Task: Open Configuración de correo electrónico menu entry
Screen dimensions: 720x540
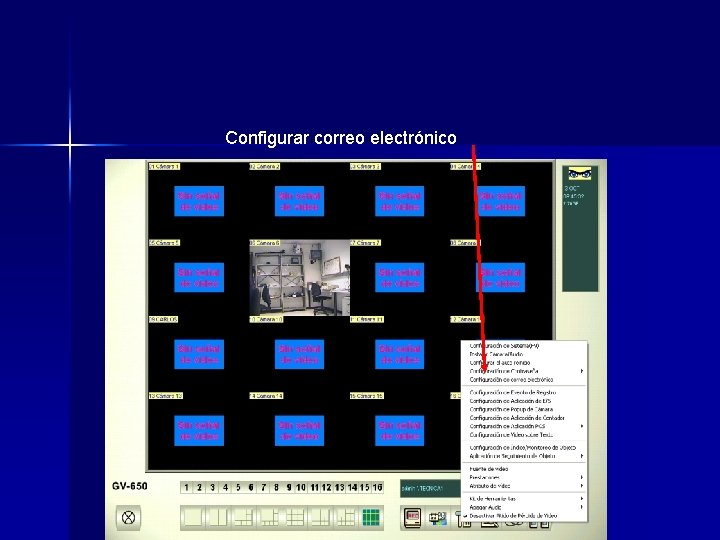Action: tap(511, 380)
